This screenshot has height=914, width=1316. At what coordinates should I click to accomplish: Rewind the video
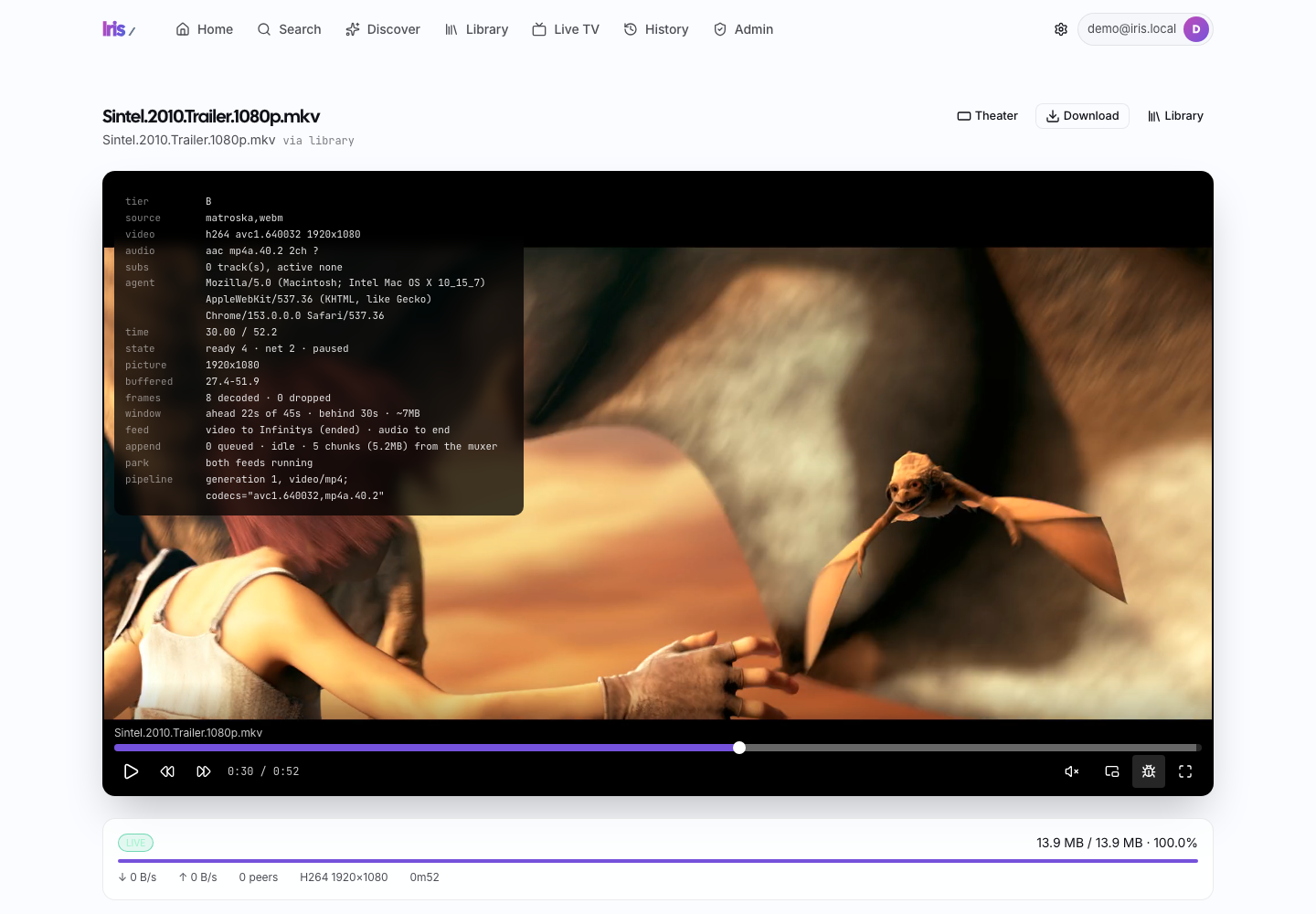coord(167,771)
